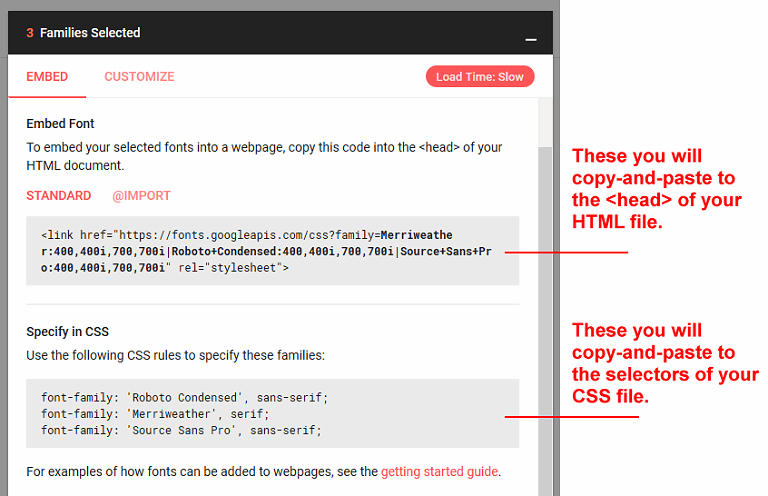Click the Embed Font heading
The height and width of the screenshot is (496, 768).
click(x=60, y=123)
